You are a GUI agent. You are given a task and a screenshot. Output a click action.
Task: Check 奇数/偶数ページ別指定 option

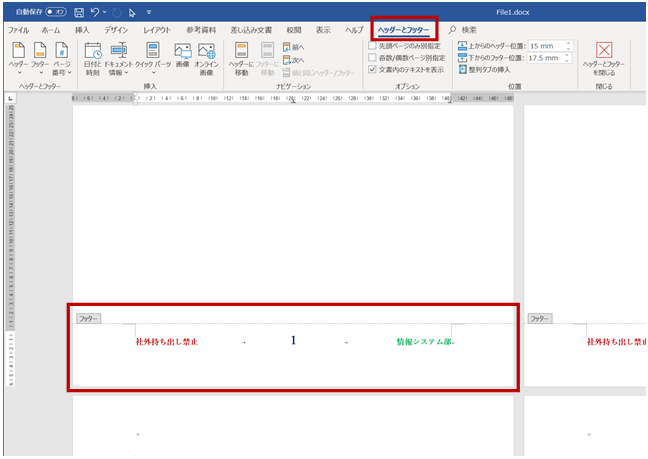point(373,58)
